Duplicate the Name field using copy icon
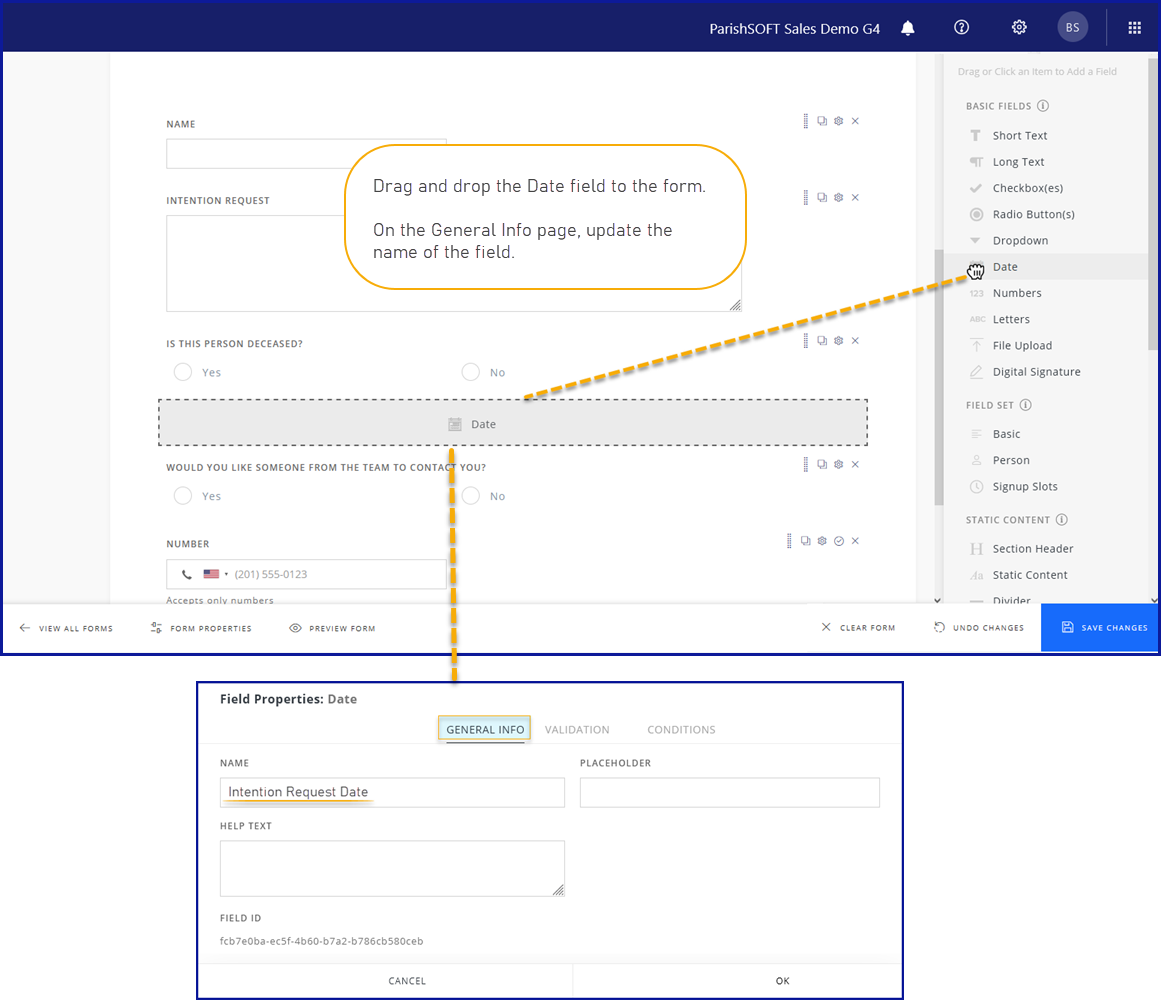The width and height of the screenshot is (1161, 1000). [822, 121]
